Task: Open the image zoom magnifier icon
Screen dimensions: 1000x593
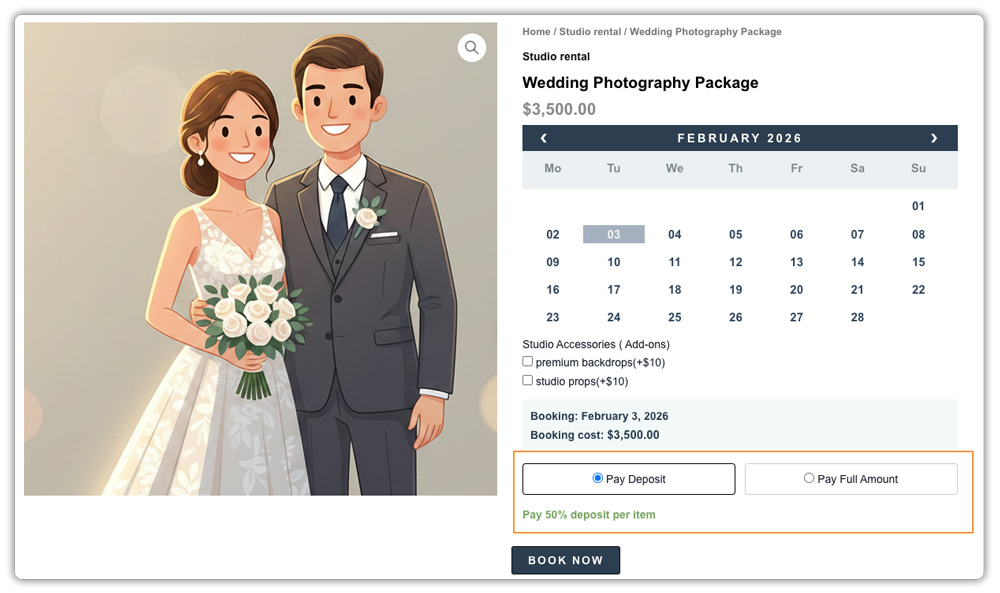Action: coord(471,47)
